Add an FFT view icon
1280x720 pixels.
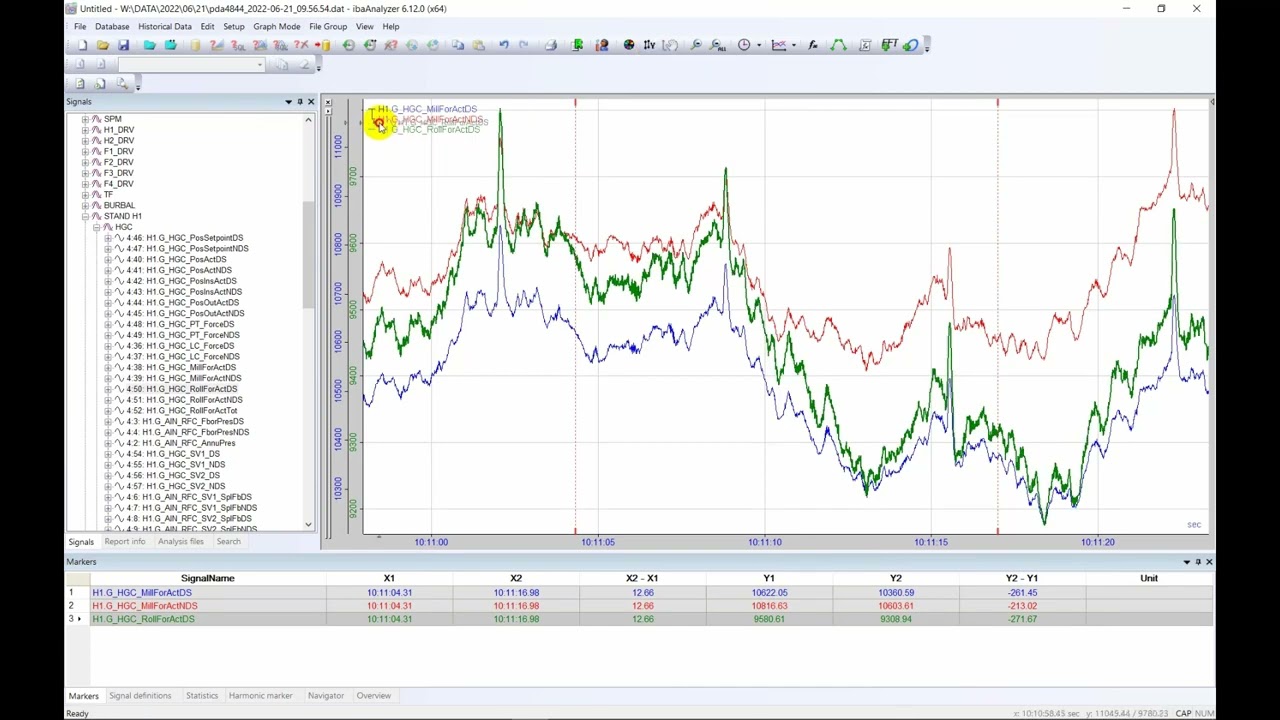click(x=888, y=45)
